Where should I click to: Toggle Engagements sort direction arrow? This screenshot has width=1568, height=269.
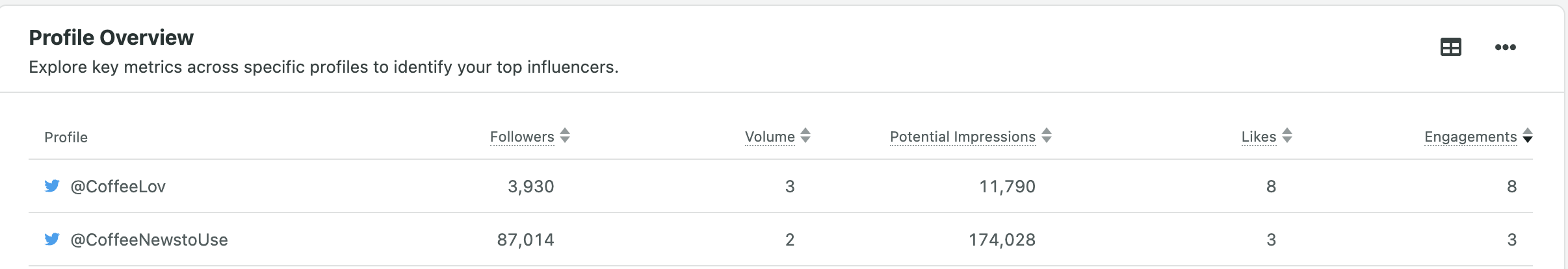pos(1528,136)
